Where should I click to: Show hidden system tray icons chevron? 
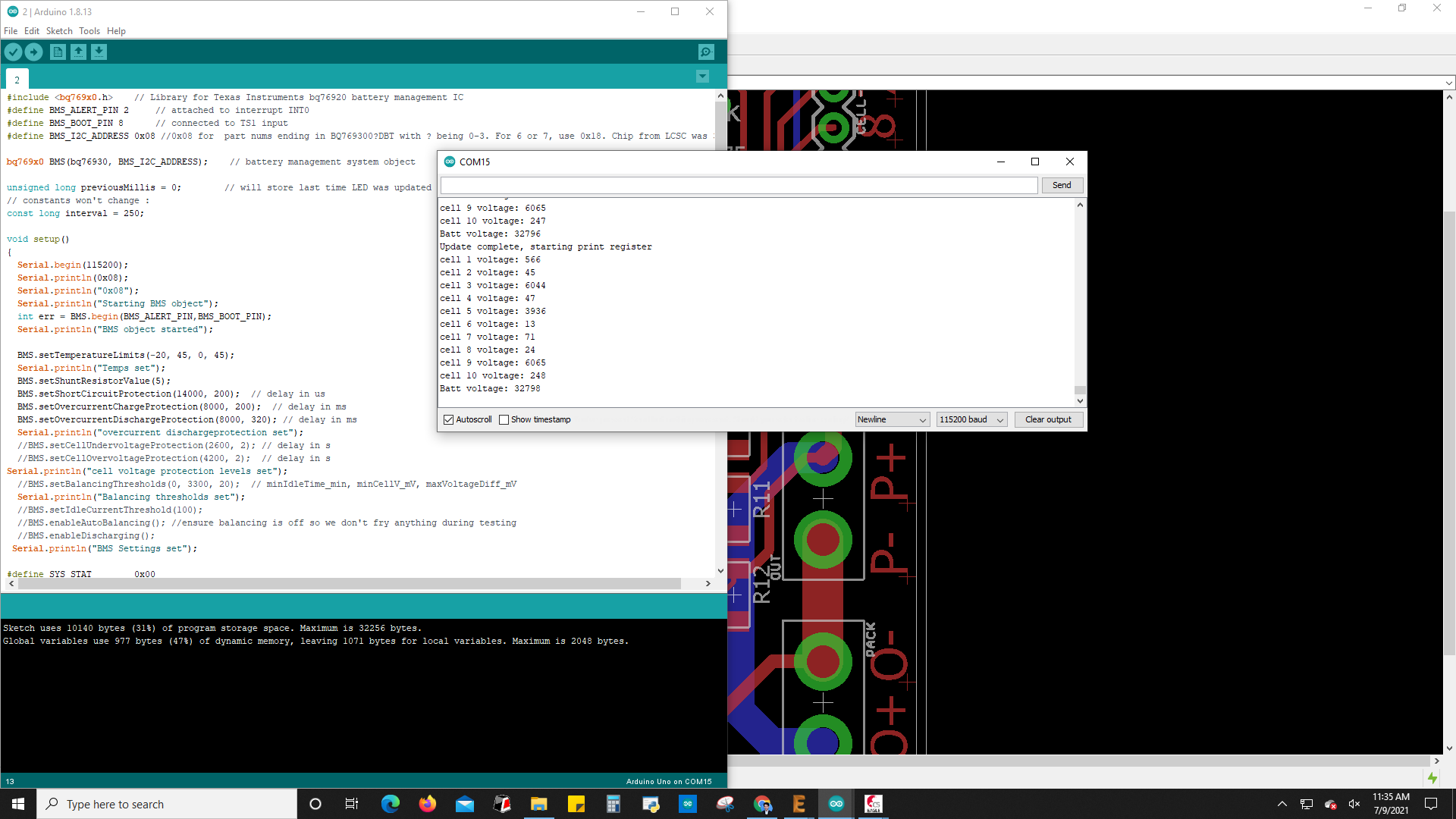coord(1282,804)
